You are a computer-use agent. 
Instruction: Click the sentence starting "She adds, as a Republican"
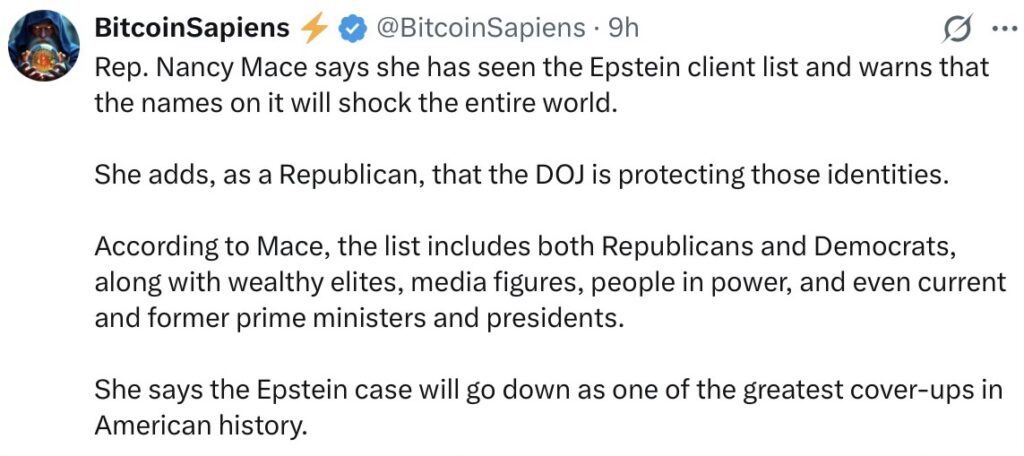pyautogui.click(x=519, y=175)
